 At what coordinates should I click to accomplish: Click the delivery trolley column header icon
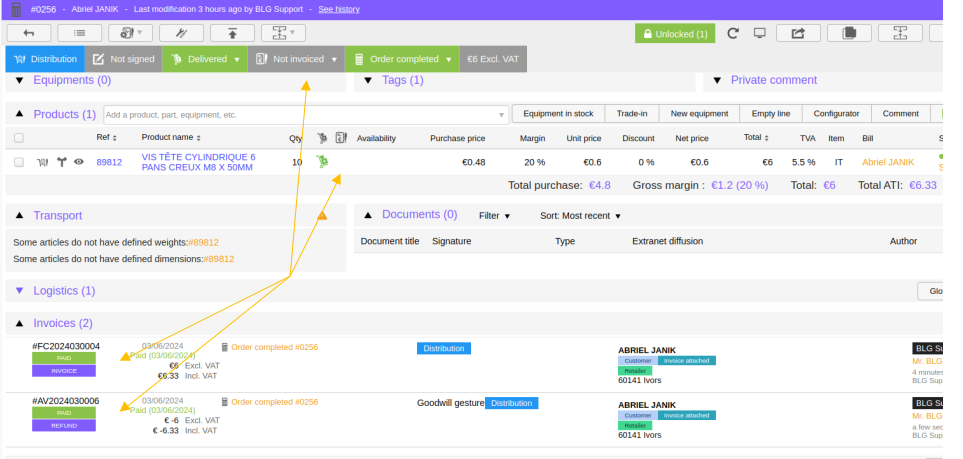coord(322,138)
